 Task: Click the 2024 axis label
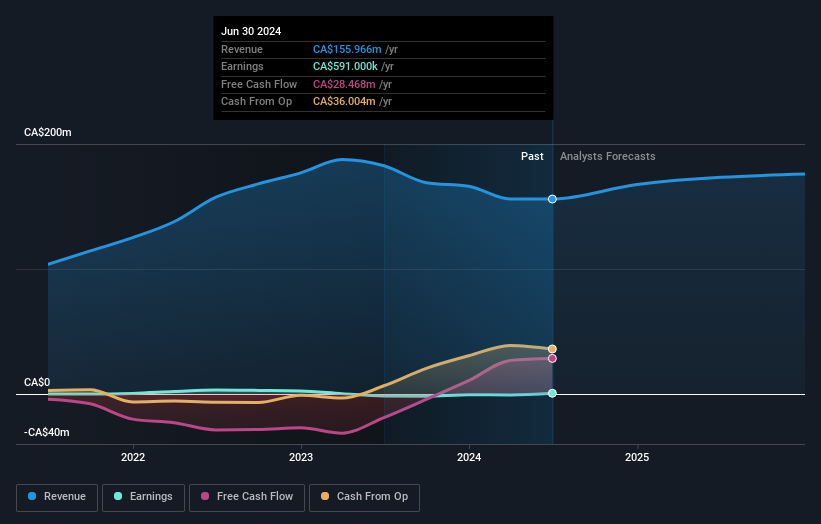(469, 458)
